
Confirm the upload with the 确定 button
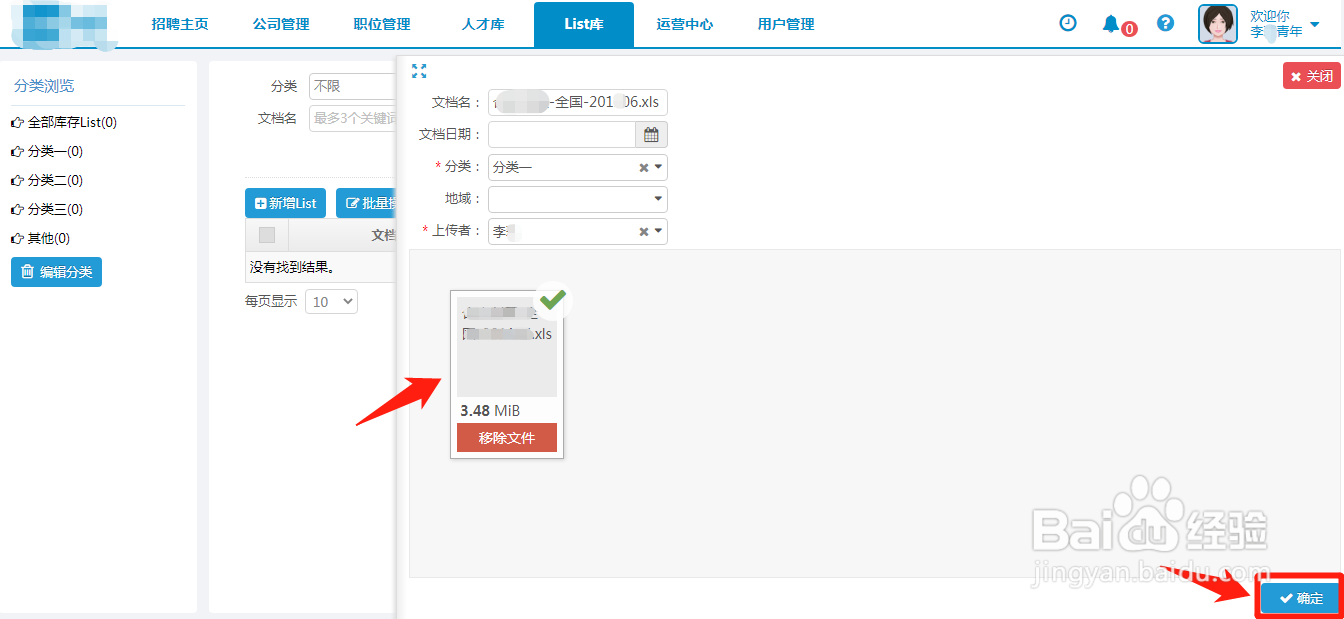1299,597
